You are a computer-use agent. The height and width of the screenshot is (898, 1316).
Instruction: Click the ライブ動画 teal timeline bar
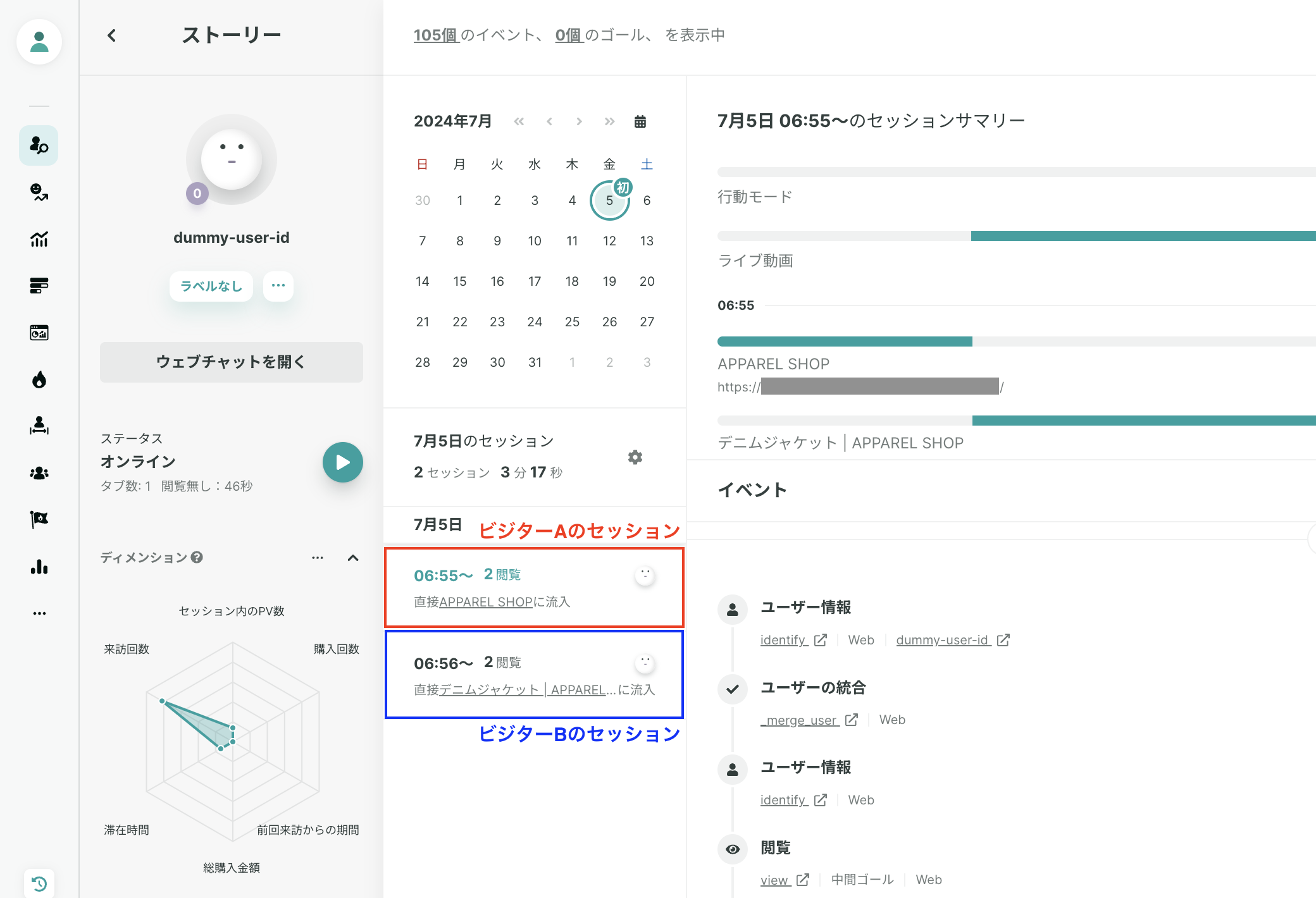pos(1143,236)
